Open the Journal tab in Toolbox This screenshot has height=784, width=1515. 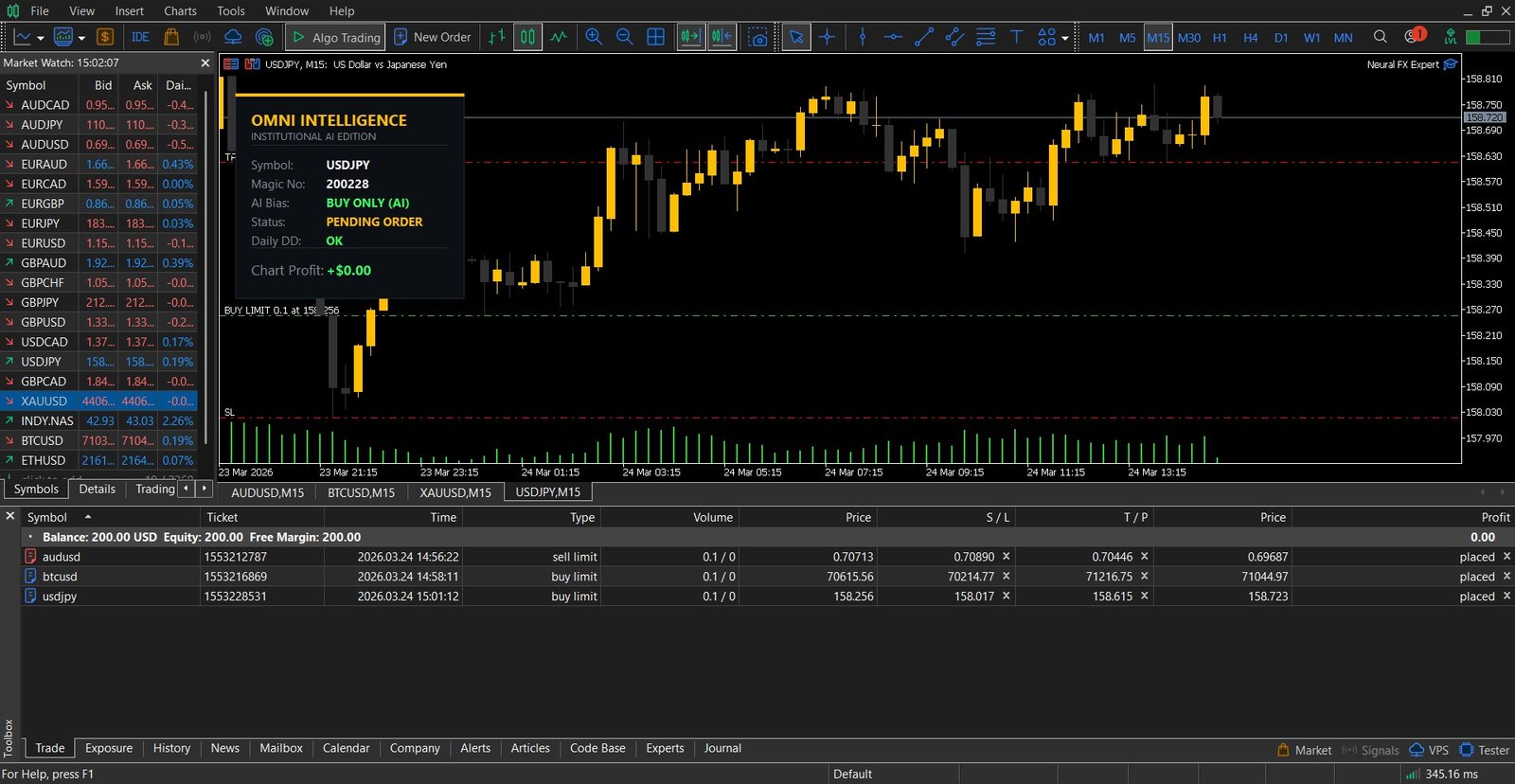click(x=722, y=748)
